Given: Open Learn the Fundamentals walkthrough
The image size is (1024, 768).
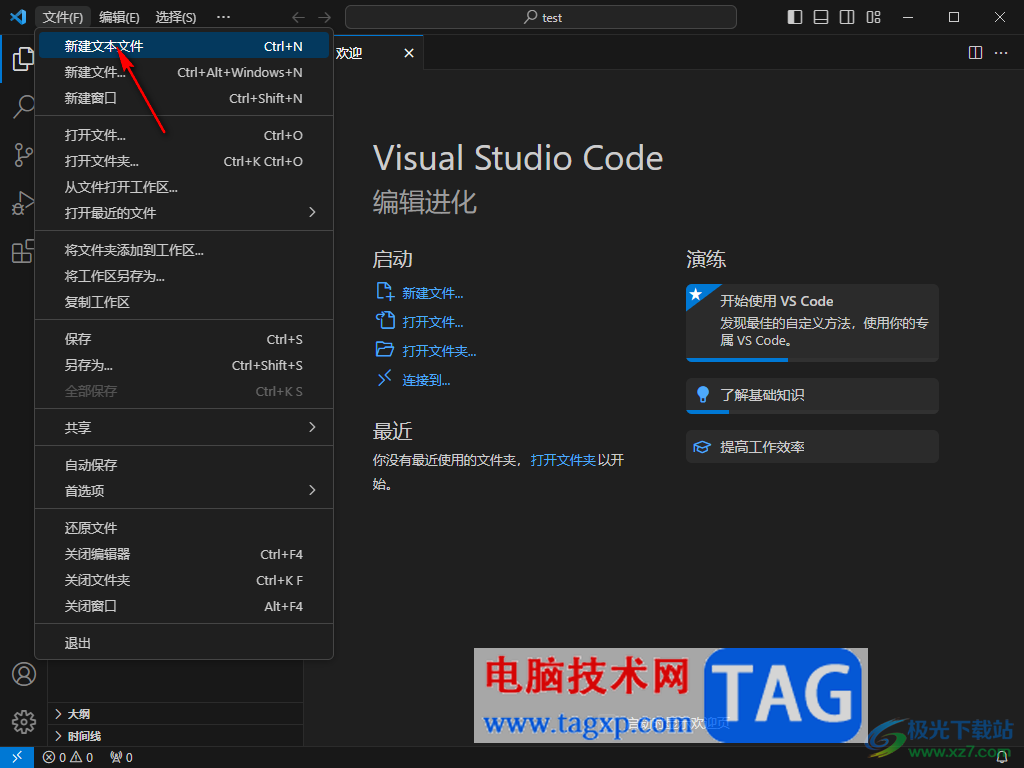Looking at the screenshot, I should [x=812, y=395].
